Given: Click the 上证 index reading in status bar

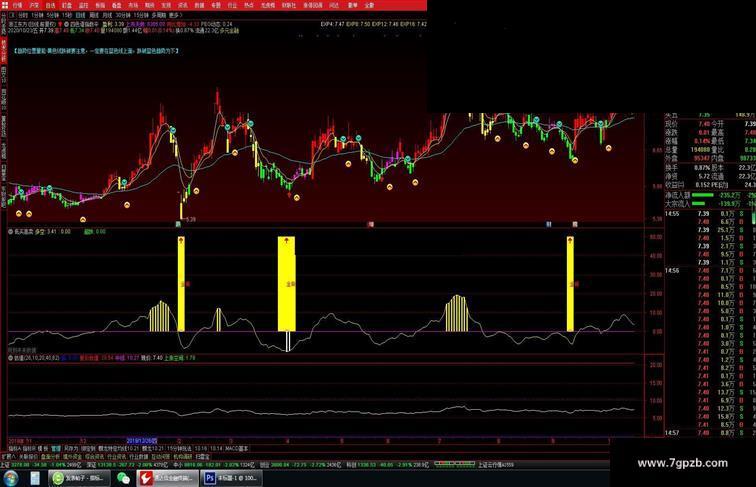Looking at the screenshot, I should tap(41, 465).
